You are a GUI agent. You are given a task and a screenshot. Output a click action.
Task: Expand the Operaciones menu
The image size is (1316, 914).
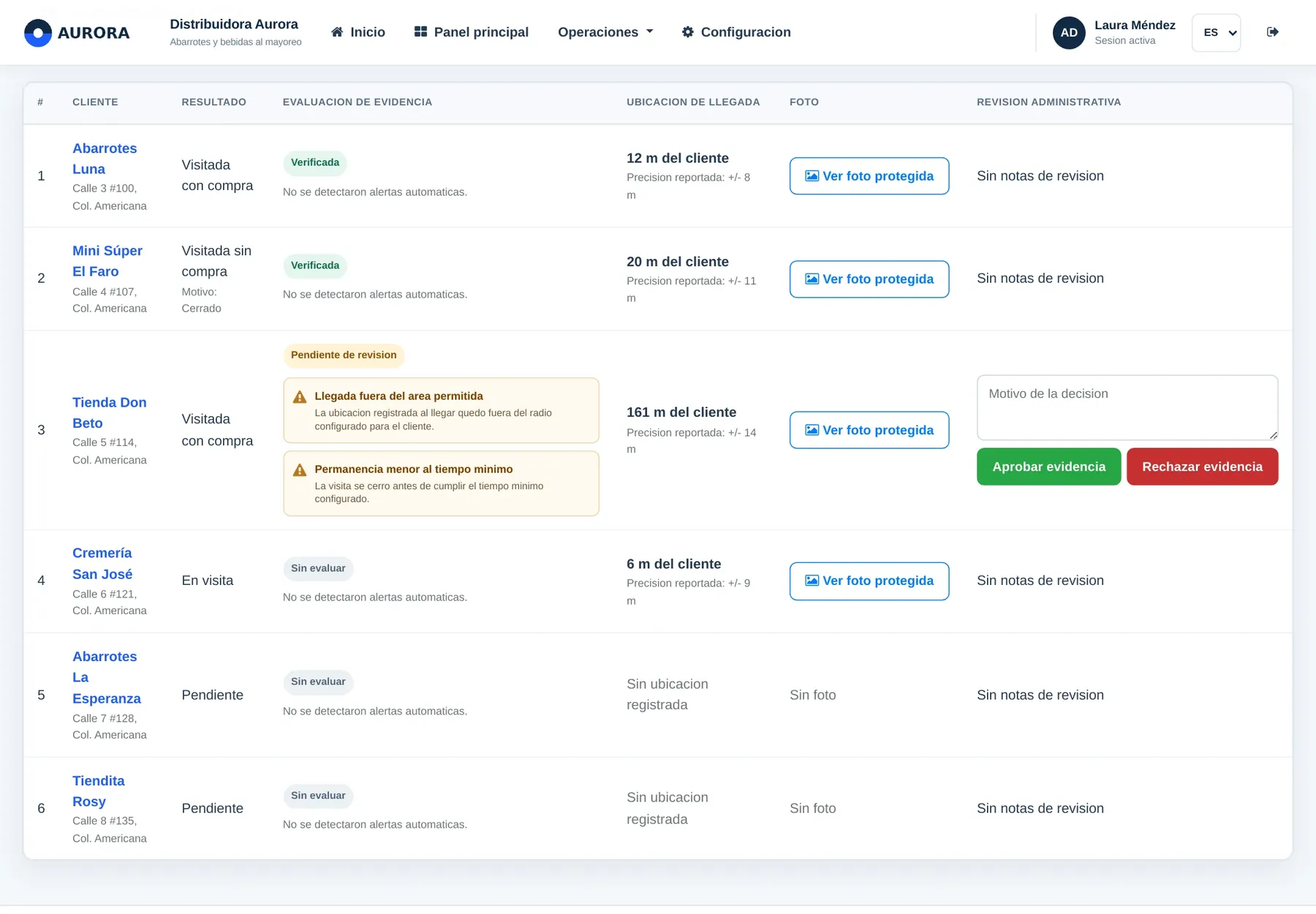(x=605, y=32)
